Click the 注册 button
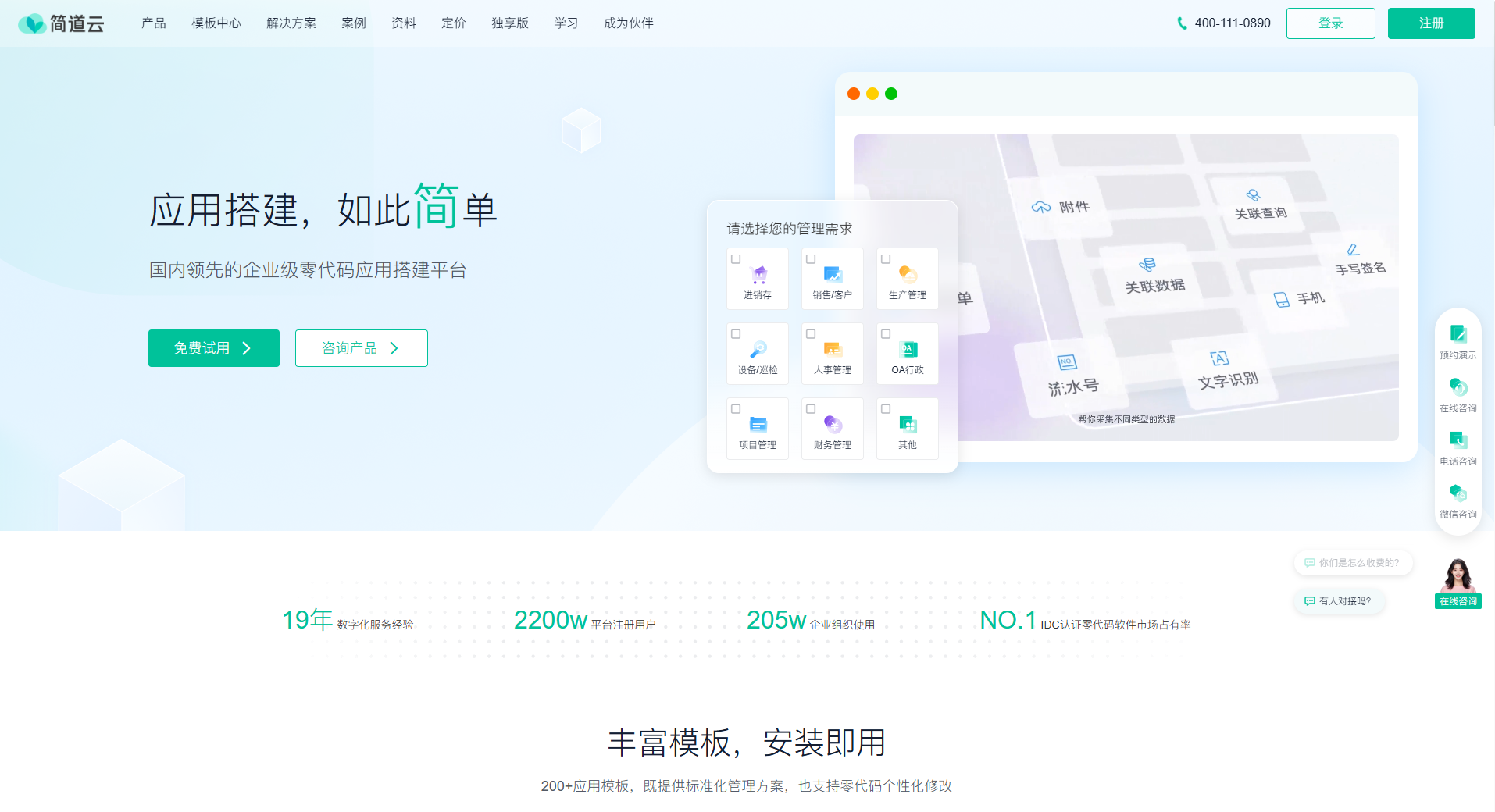Viewport: 1495px width, 812px height. click(x=1432, y=23)
